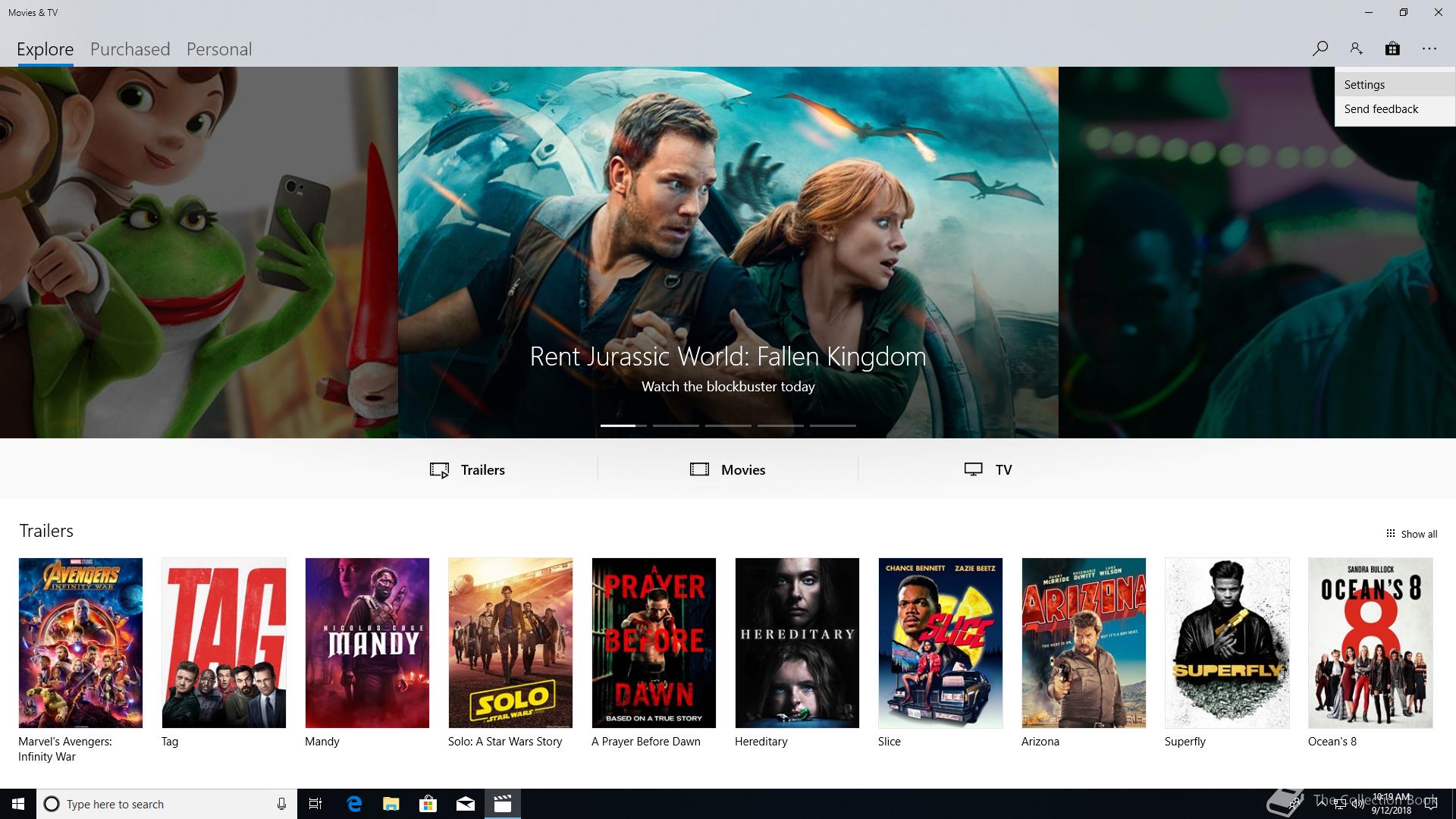Click the sherlock gnomes banner on the left
This screenshot has width=1456, height=819.
click(199, 253)
